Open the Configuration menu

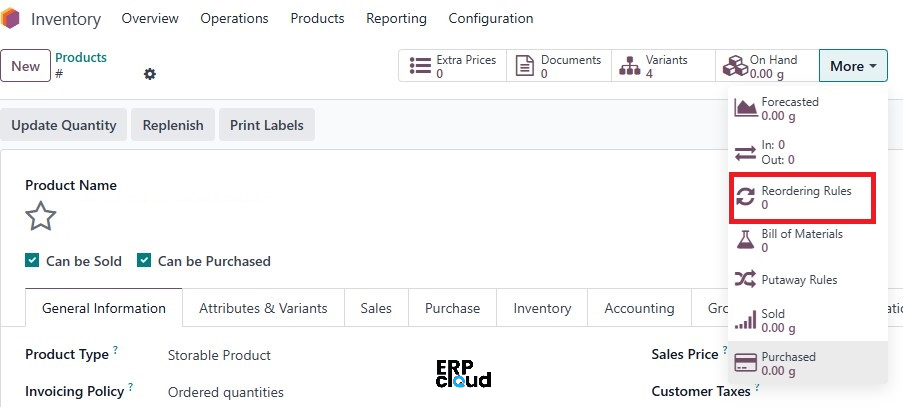point(491,18)
